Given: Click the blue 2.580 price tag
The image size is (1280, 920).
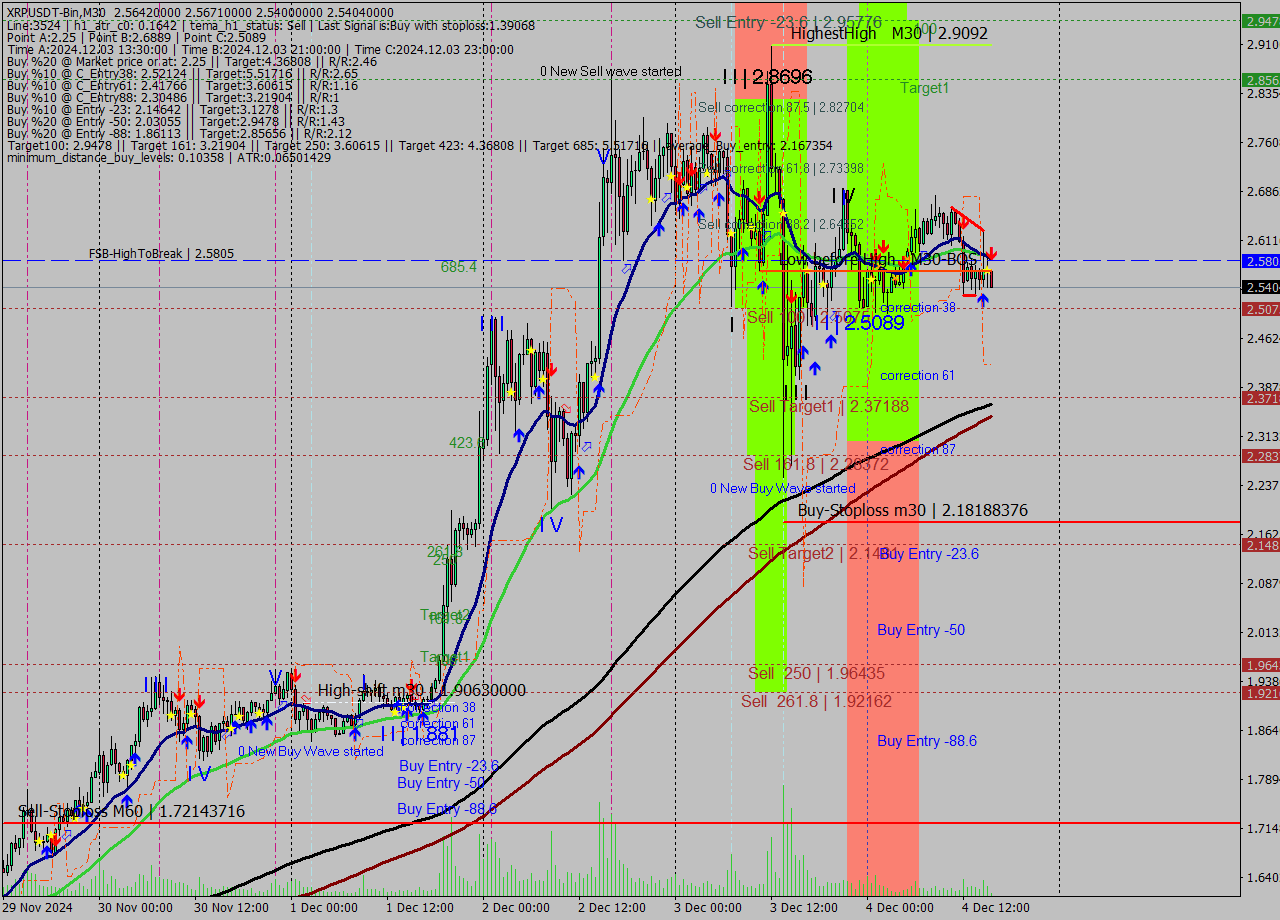Looking at the screenshot, I should 1260,260.
